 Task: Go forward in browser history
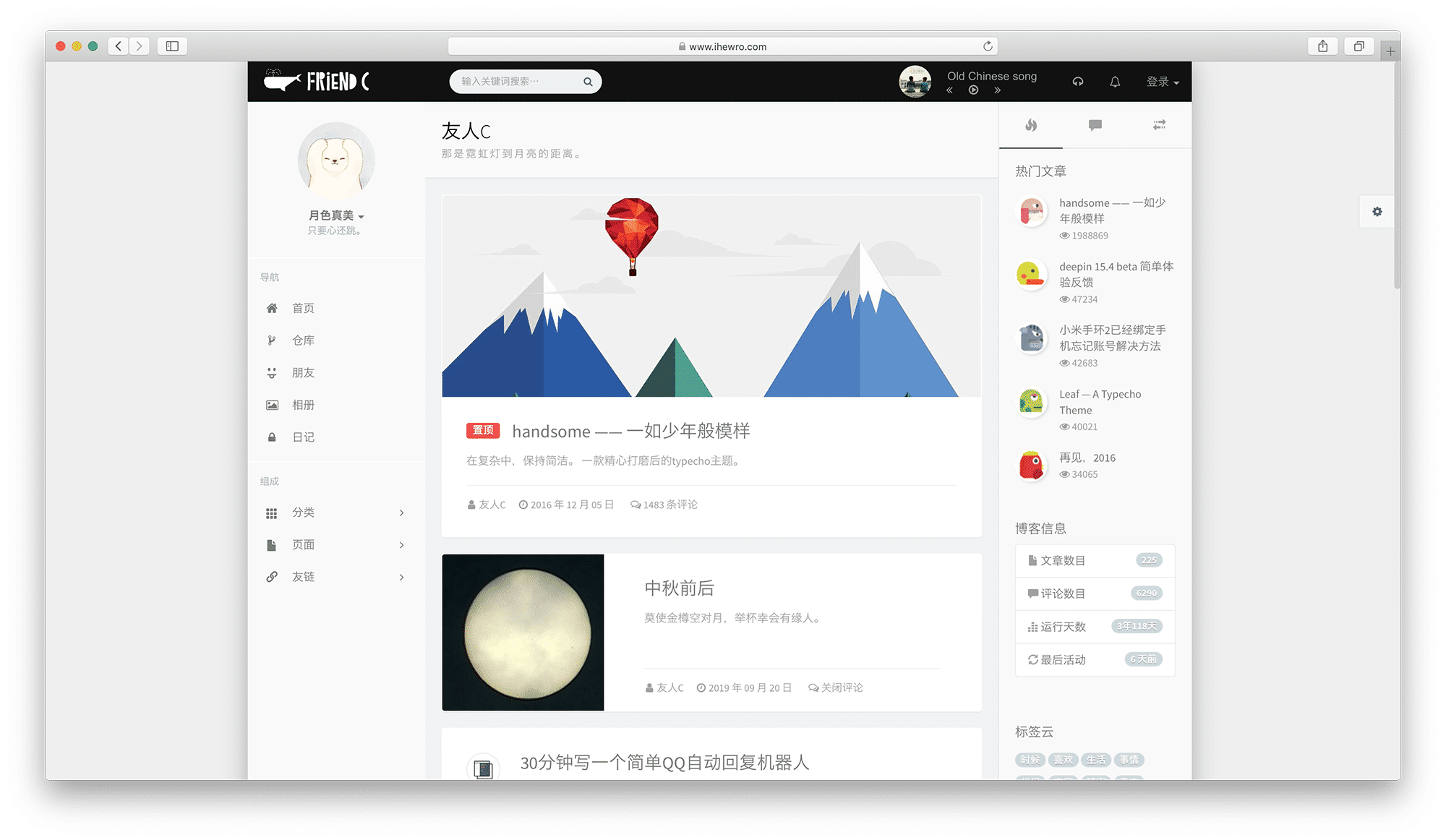140,46
